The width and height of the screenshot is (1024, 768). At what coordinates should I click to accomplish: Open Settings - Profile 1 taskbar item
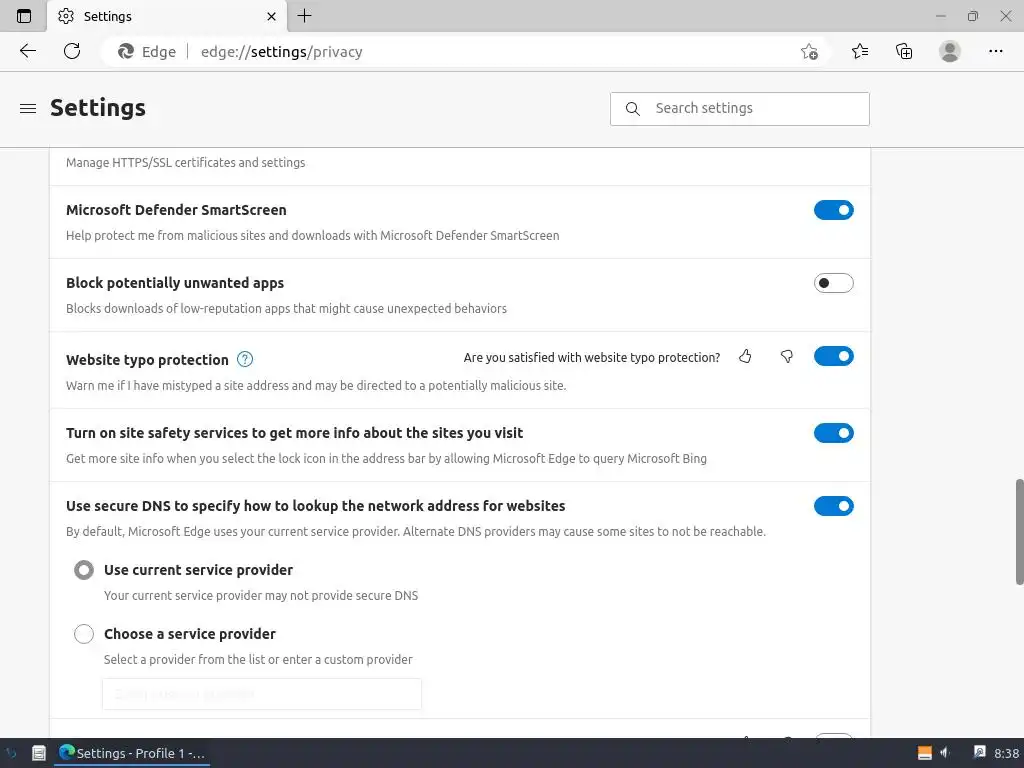click(x=132, y=753)
